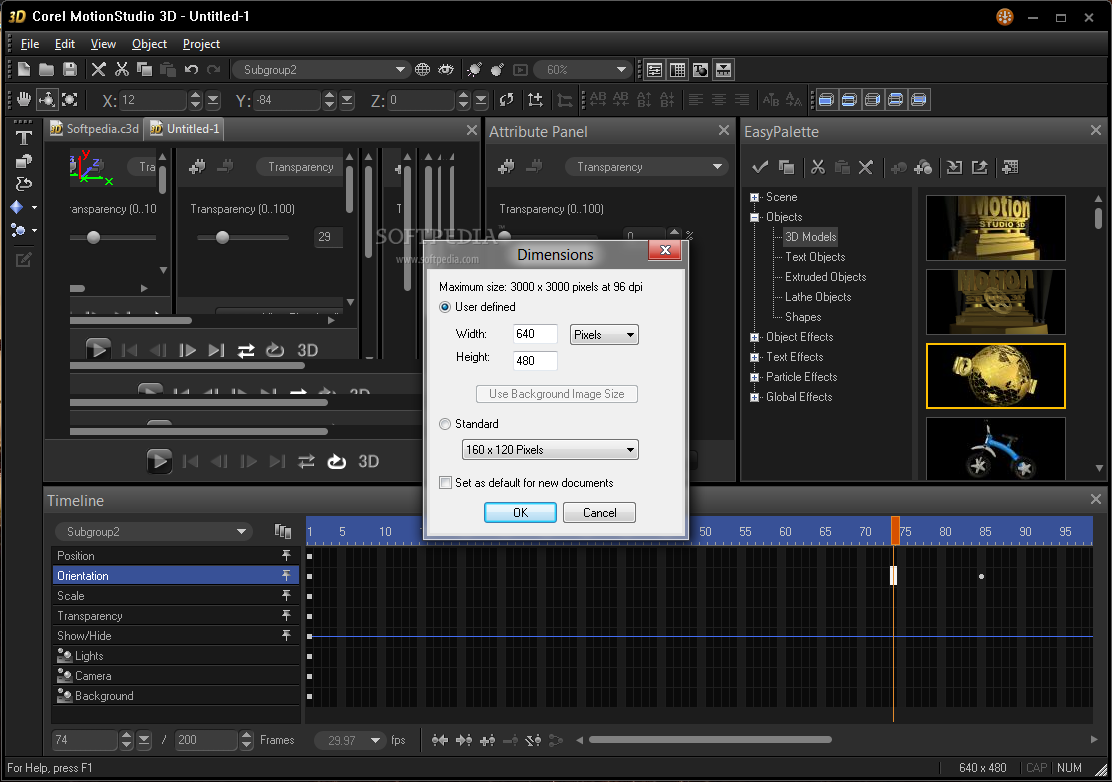Open the Subgroup2 dropdown in the top toolbar
1112x782 pixels.
tap(321, 69)
